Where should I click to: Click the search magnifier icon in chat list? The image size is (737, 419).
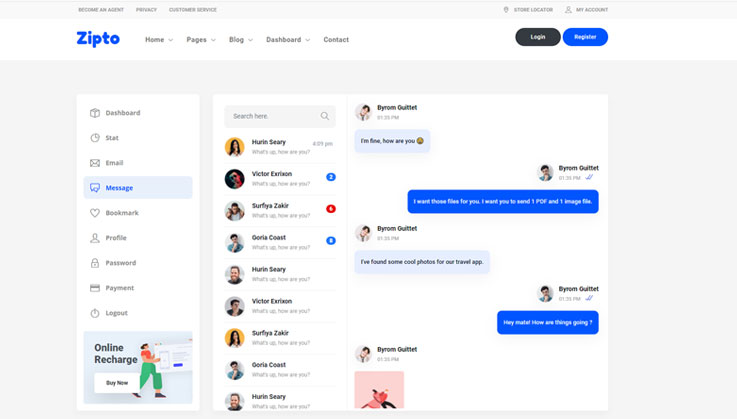(x=324, y=116)
